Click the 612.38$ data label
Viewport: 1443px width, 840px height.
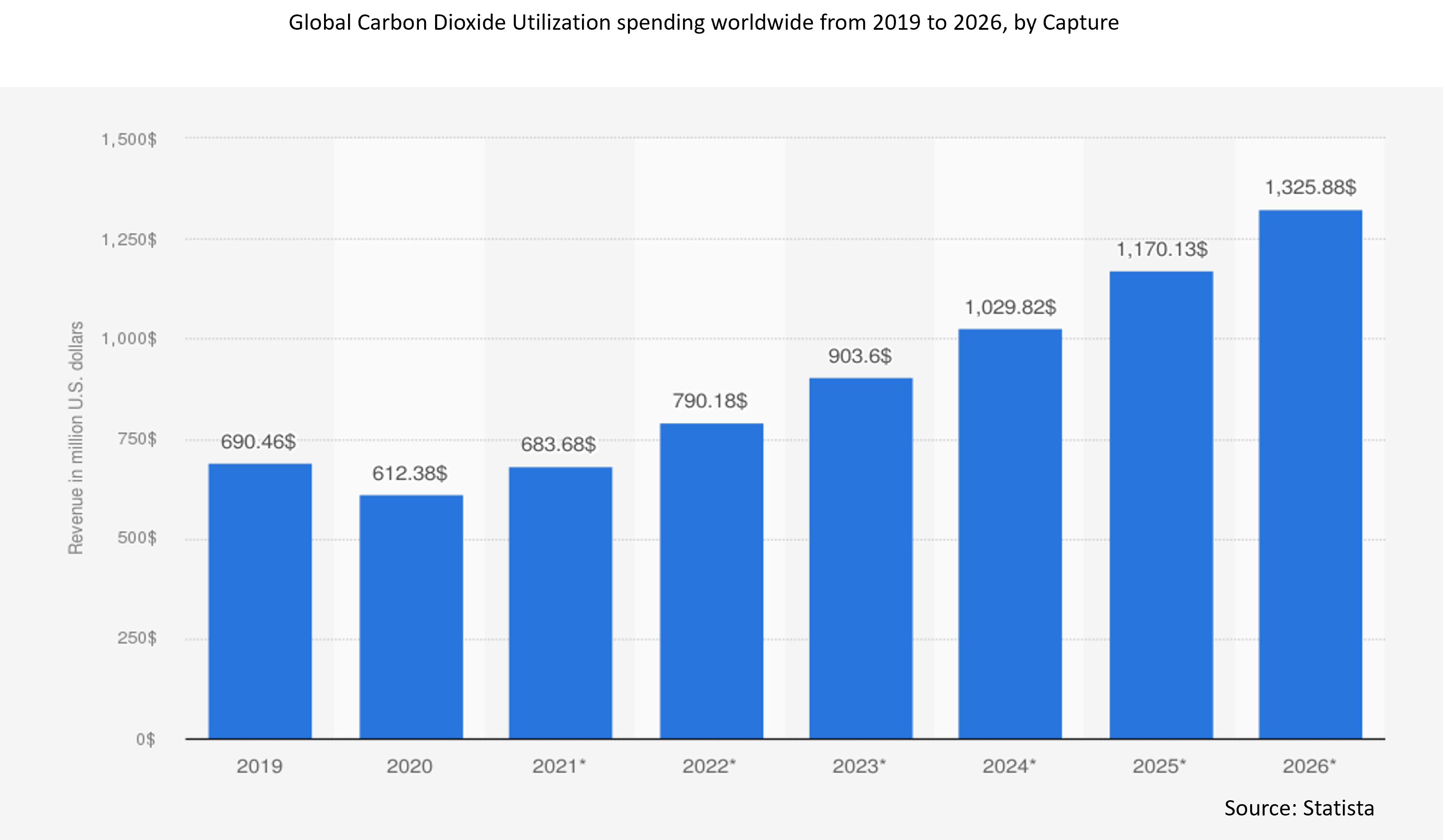[x=410, y=473]
